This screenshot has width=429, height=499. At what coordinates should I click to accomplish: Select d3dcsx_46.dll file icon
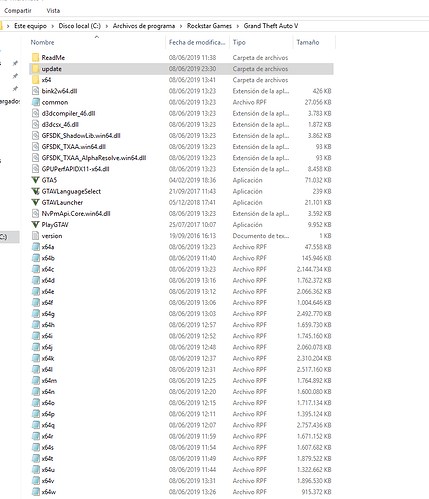coord(36,124)
